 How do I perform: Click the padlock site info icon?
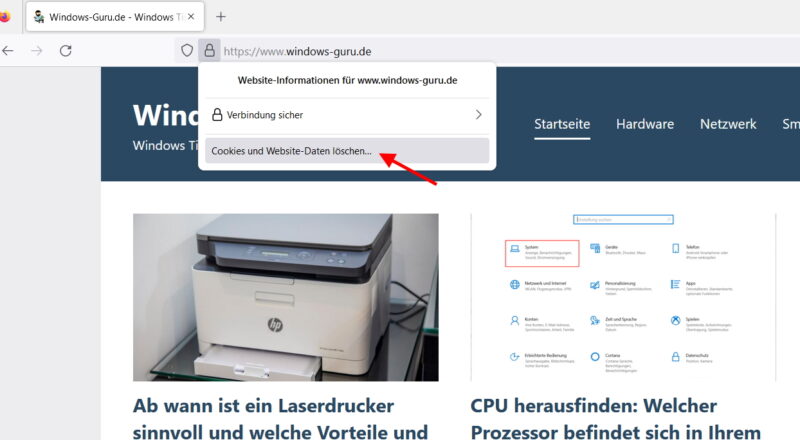tap(209, 51)
